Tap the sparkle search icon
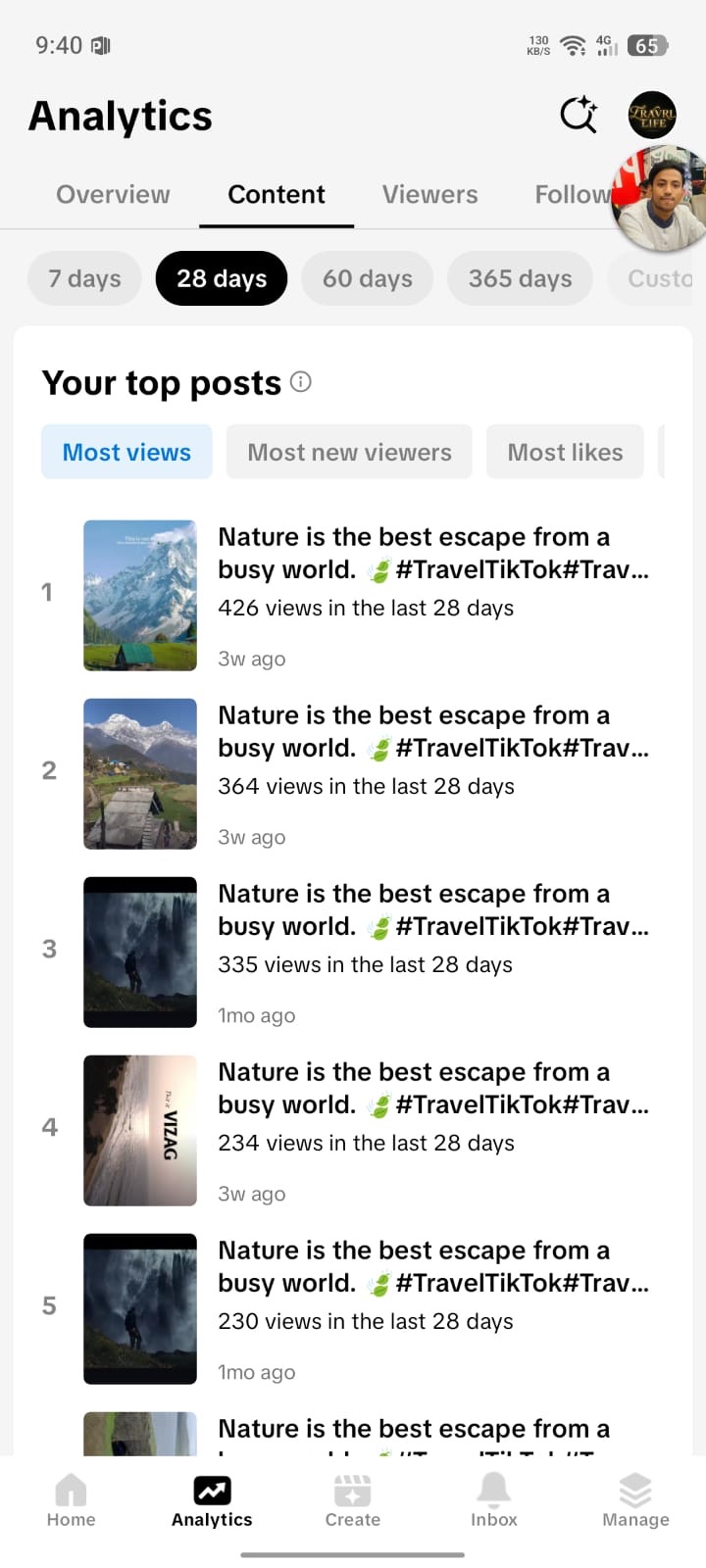706x1568 pixels. click(x=579, y=116)
